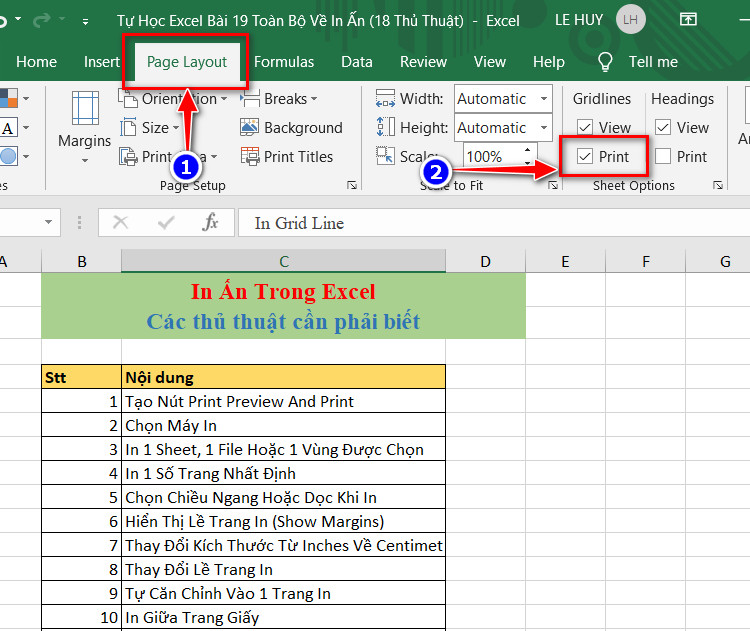Screen dimensions: 750x631
Task: Click Ribbon Display Options icon in title bar
Action: pos(688,20)
